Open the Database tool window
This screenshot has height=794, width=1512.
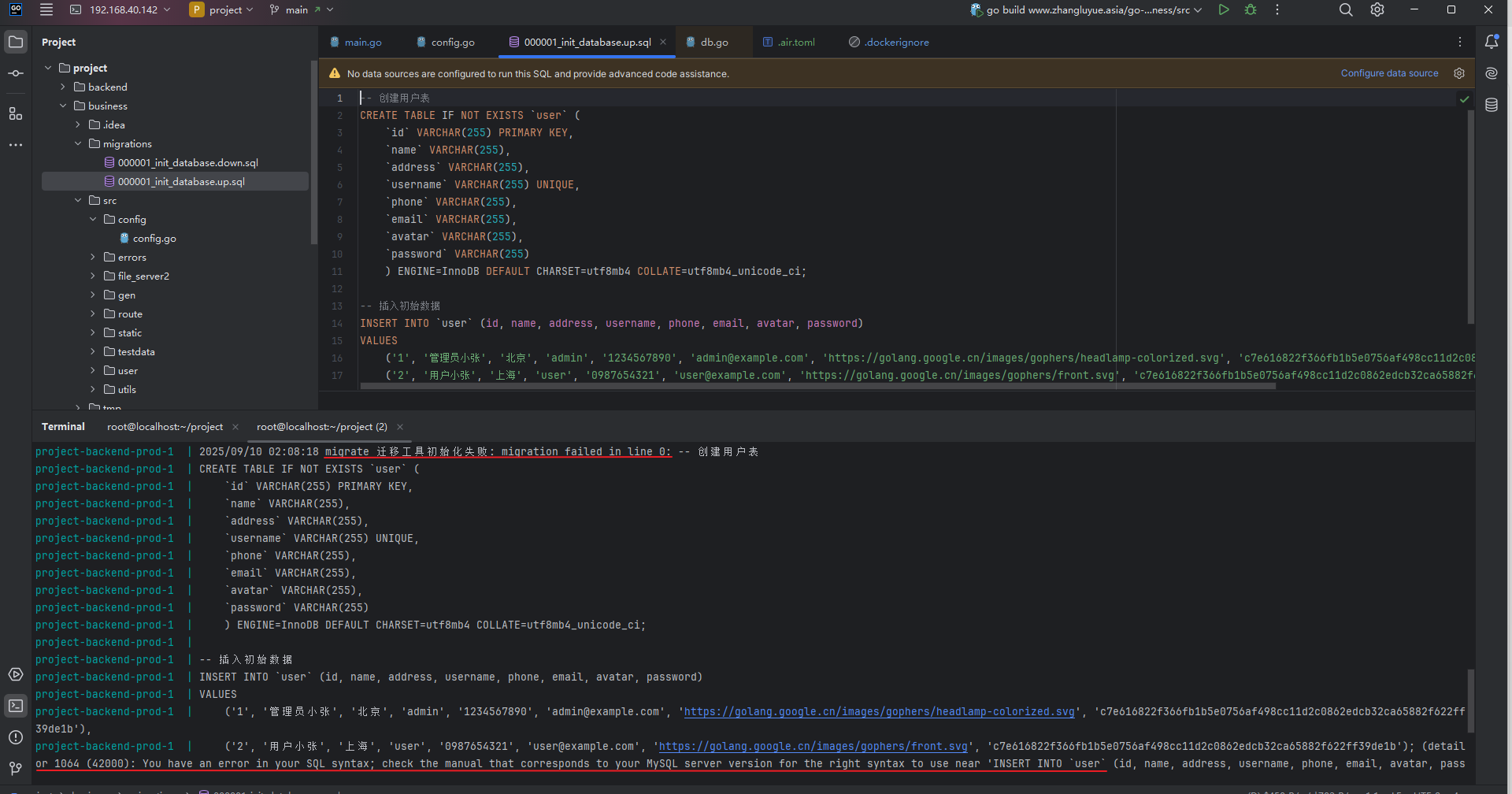tap(1492, 105)
